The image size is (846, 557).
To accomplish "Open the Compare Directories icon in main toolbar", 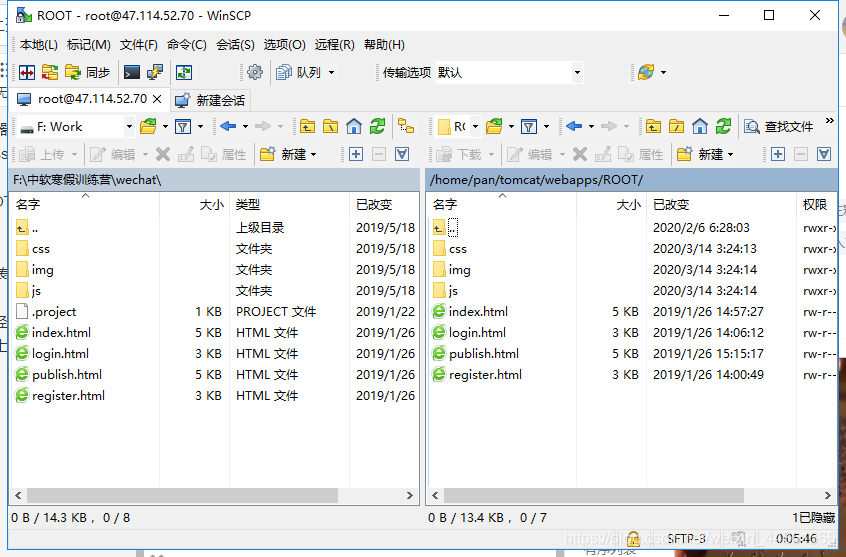I will click(x=26, y=72).
